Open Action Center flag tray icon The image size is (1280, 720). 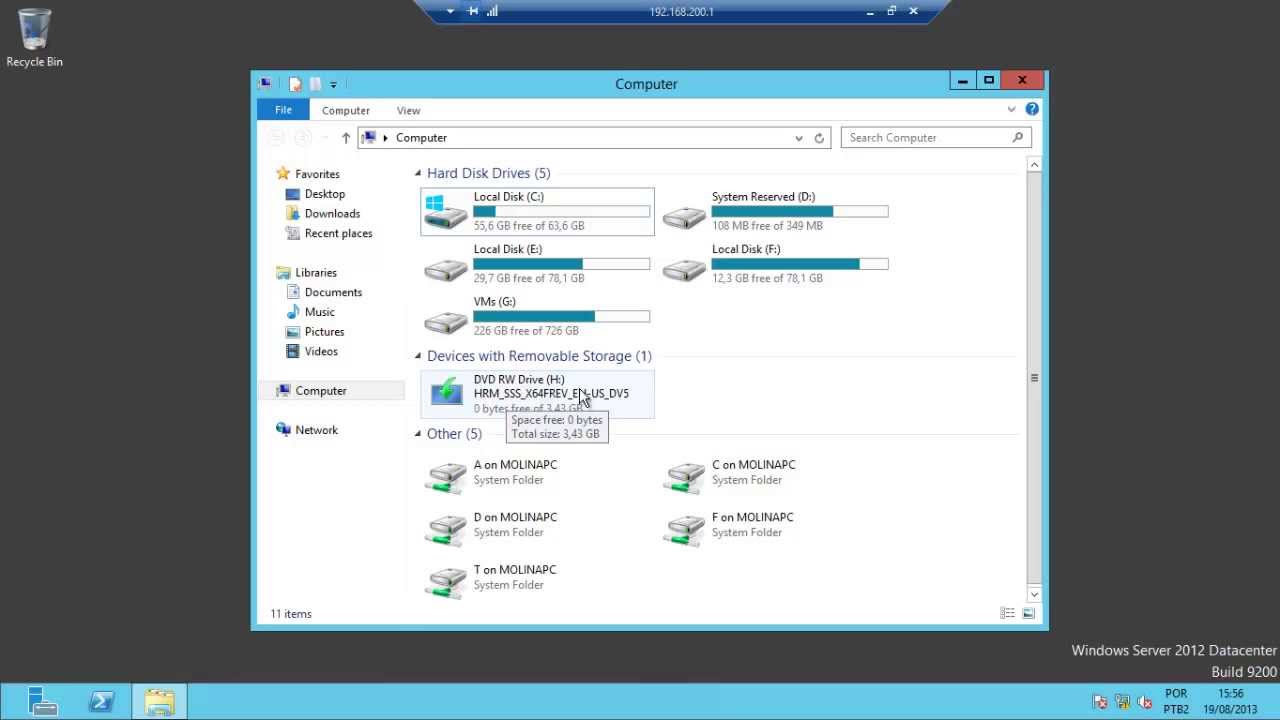tap(1100, 702)
